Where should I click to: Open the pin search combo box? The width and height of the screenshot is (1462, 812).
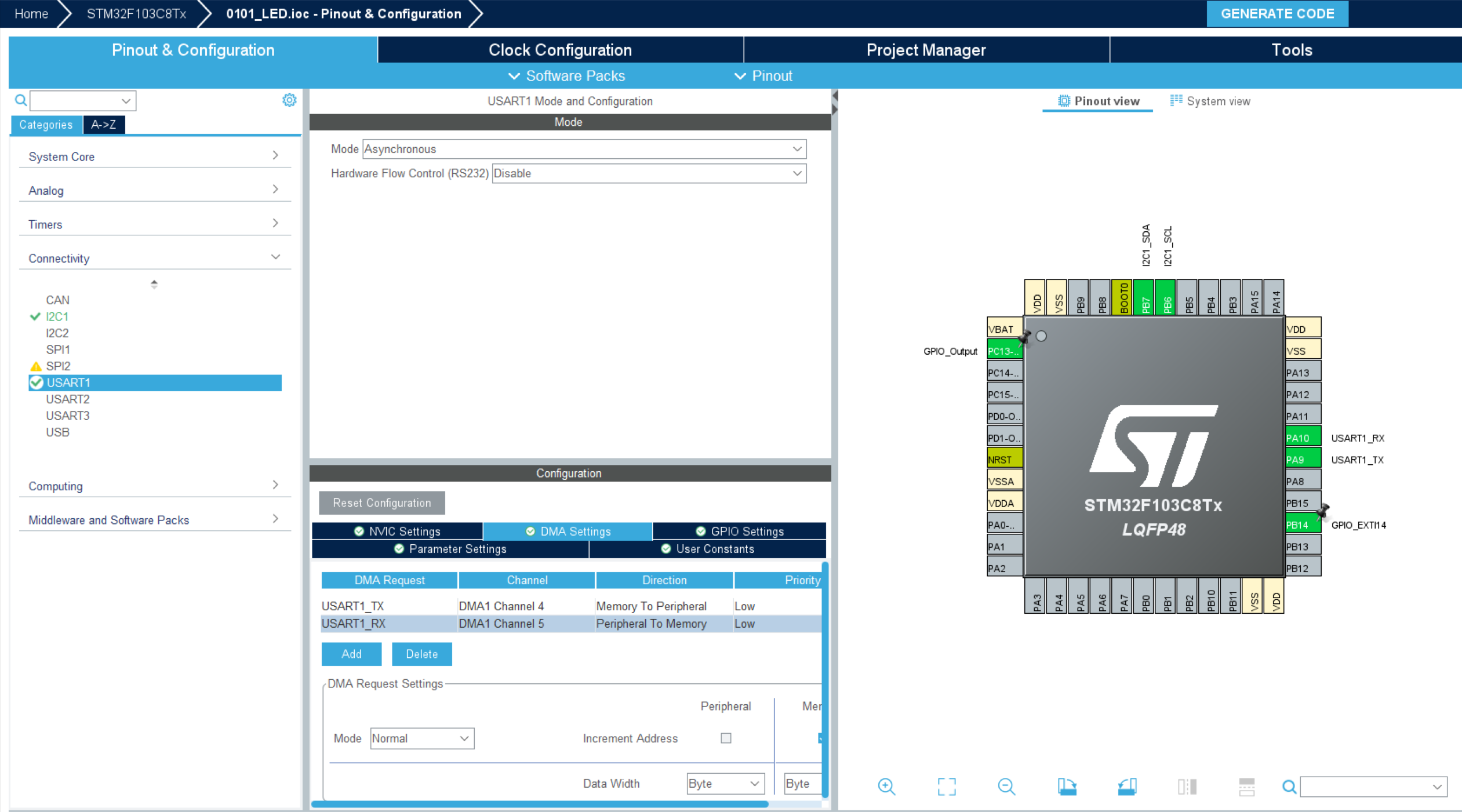1373,786
